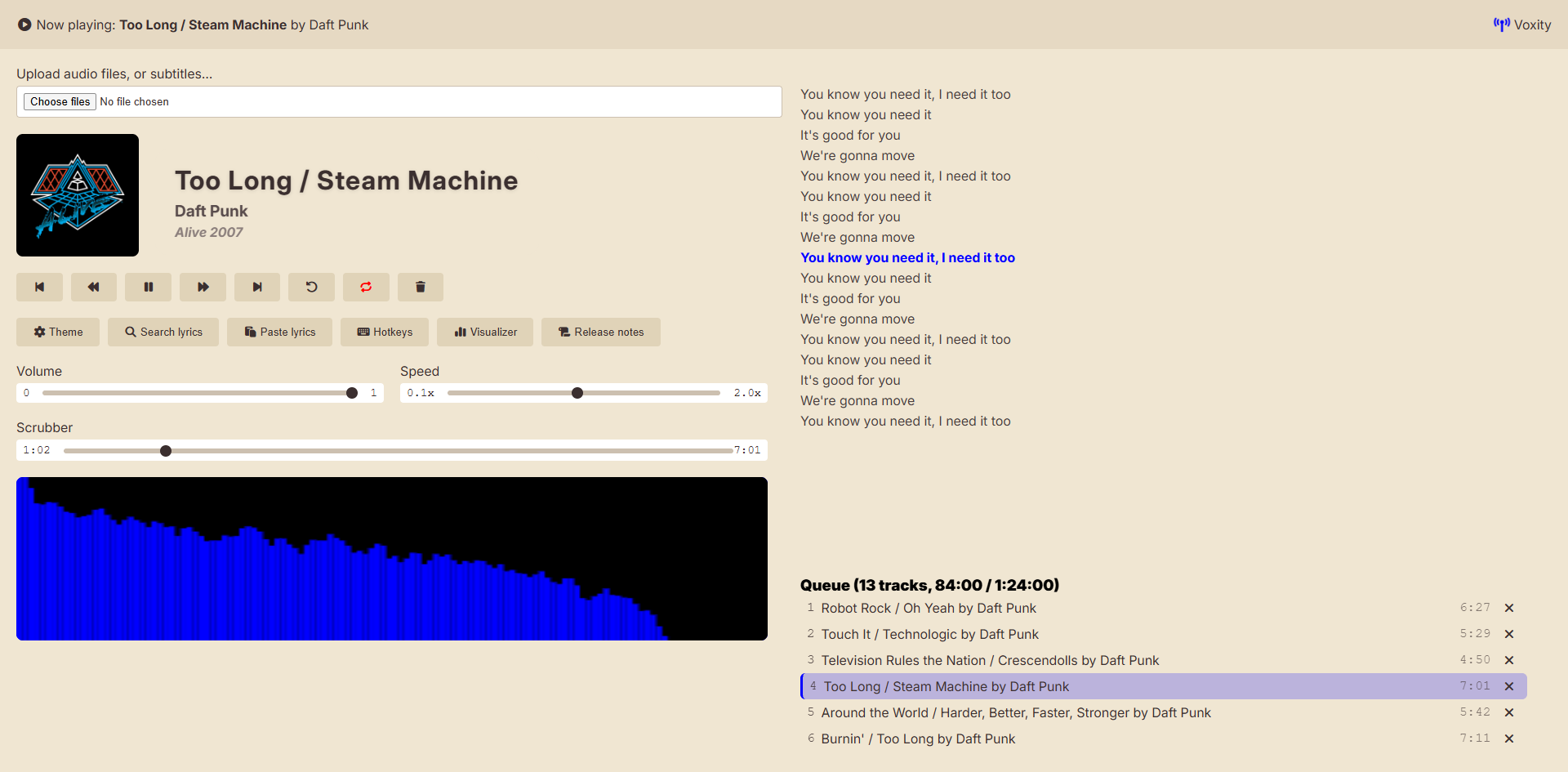Pause the current song
Image resolution: width=1568 pixels, height=772 pixels.
(148, 287)
